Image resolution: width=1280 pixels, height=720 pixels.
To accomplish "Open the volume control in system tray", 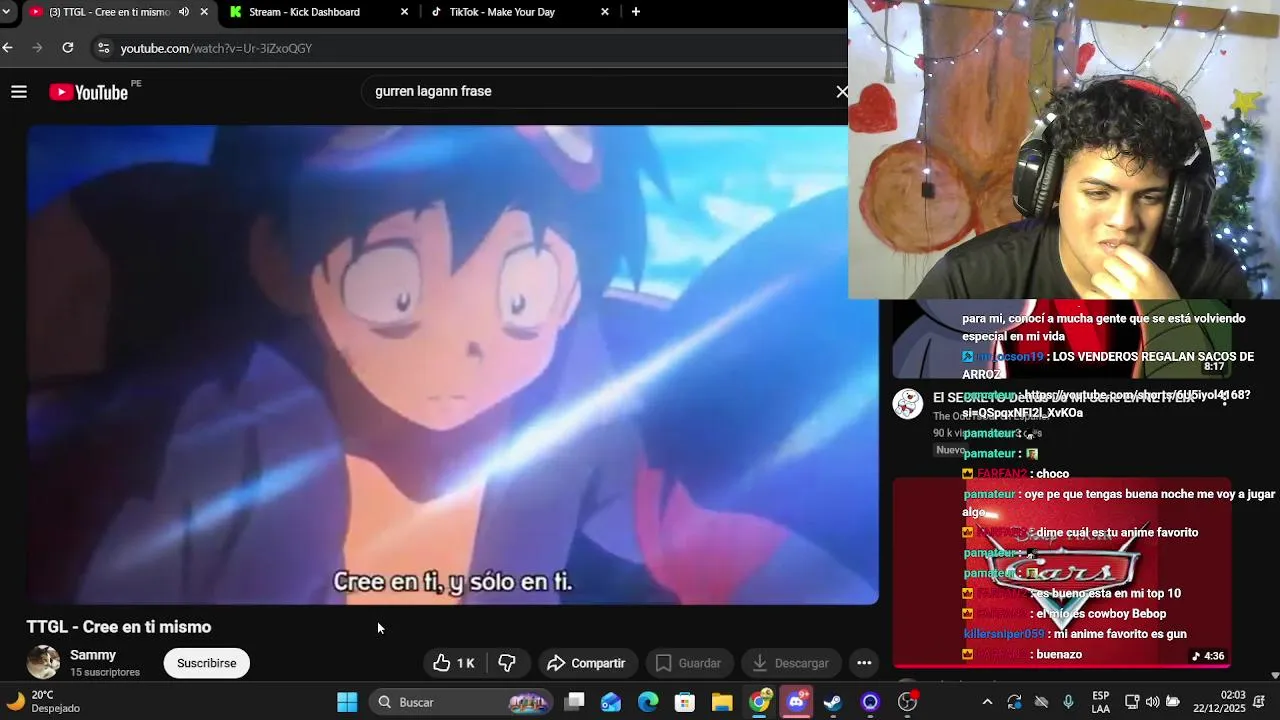I will pos(1152,702).
